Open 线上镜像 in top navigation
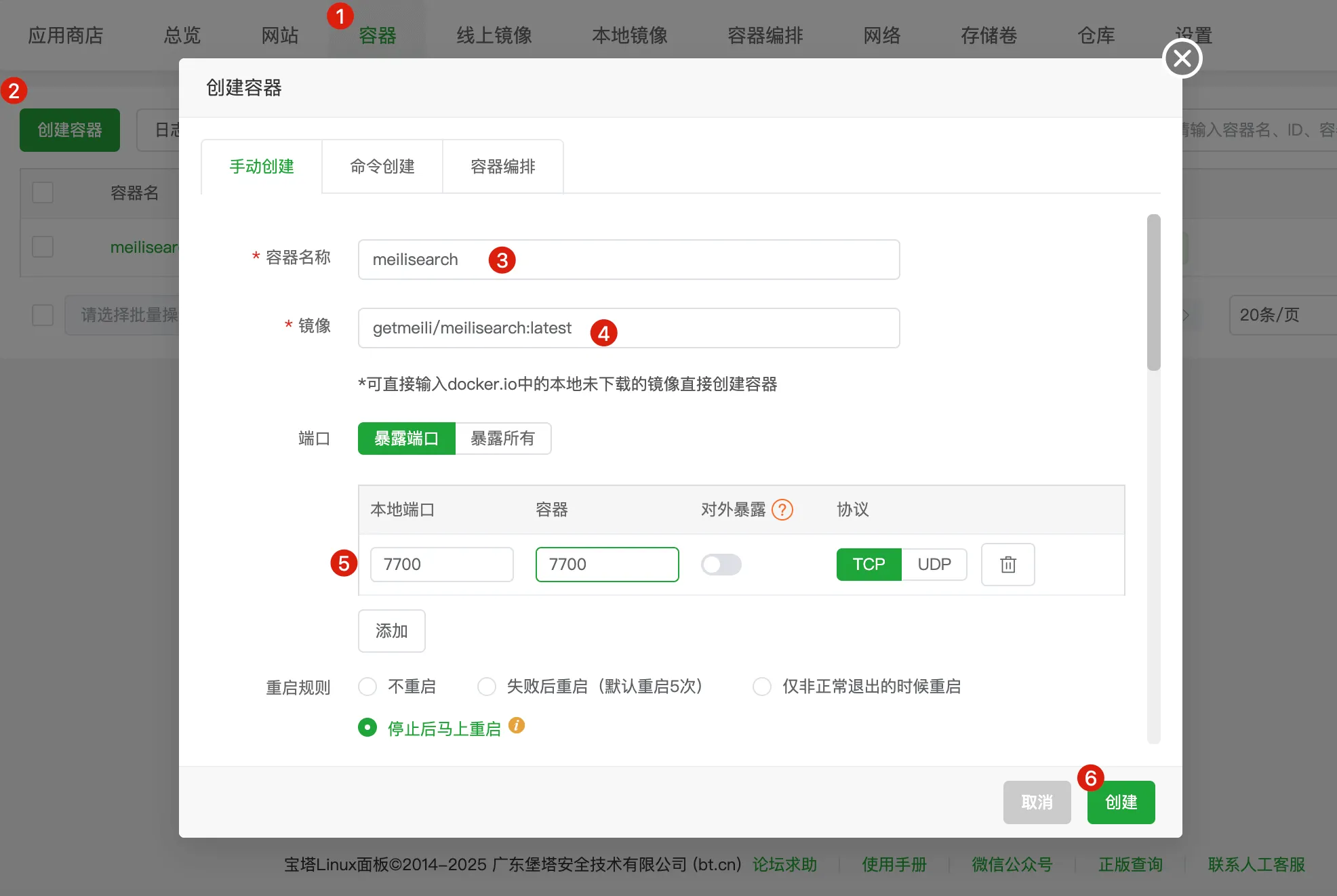1337x896 pixels. [x=494, y=35]
